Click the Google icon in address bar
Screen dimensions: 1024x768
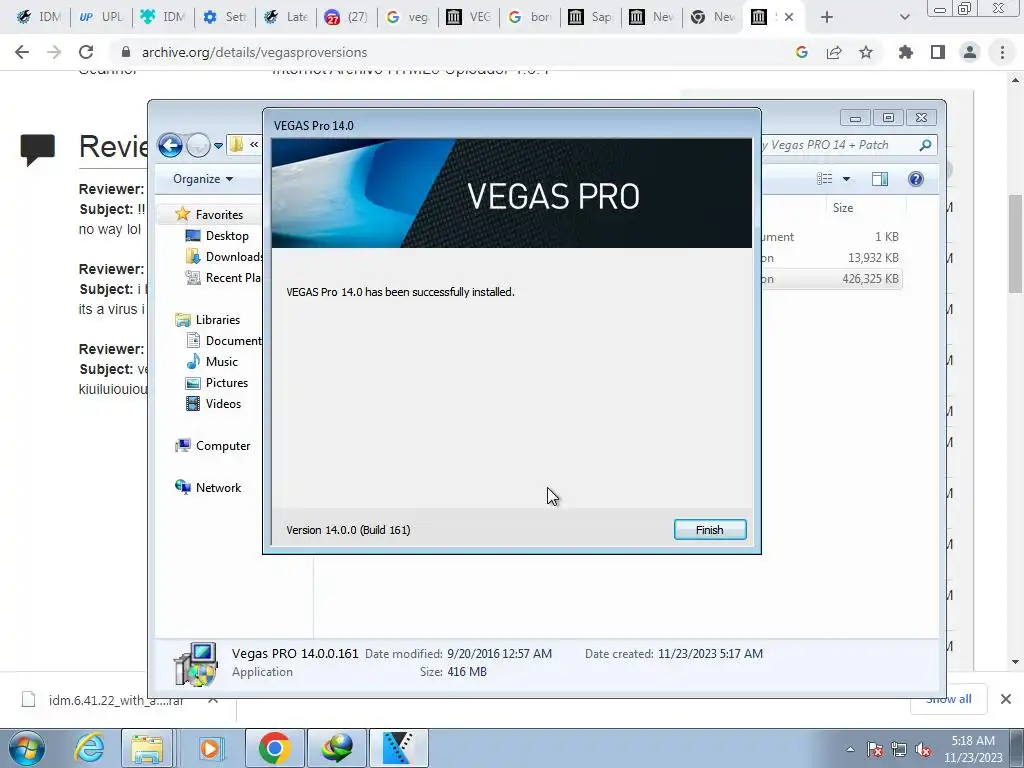[x=802, y=52]
